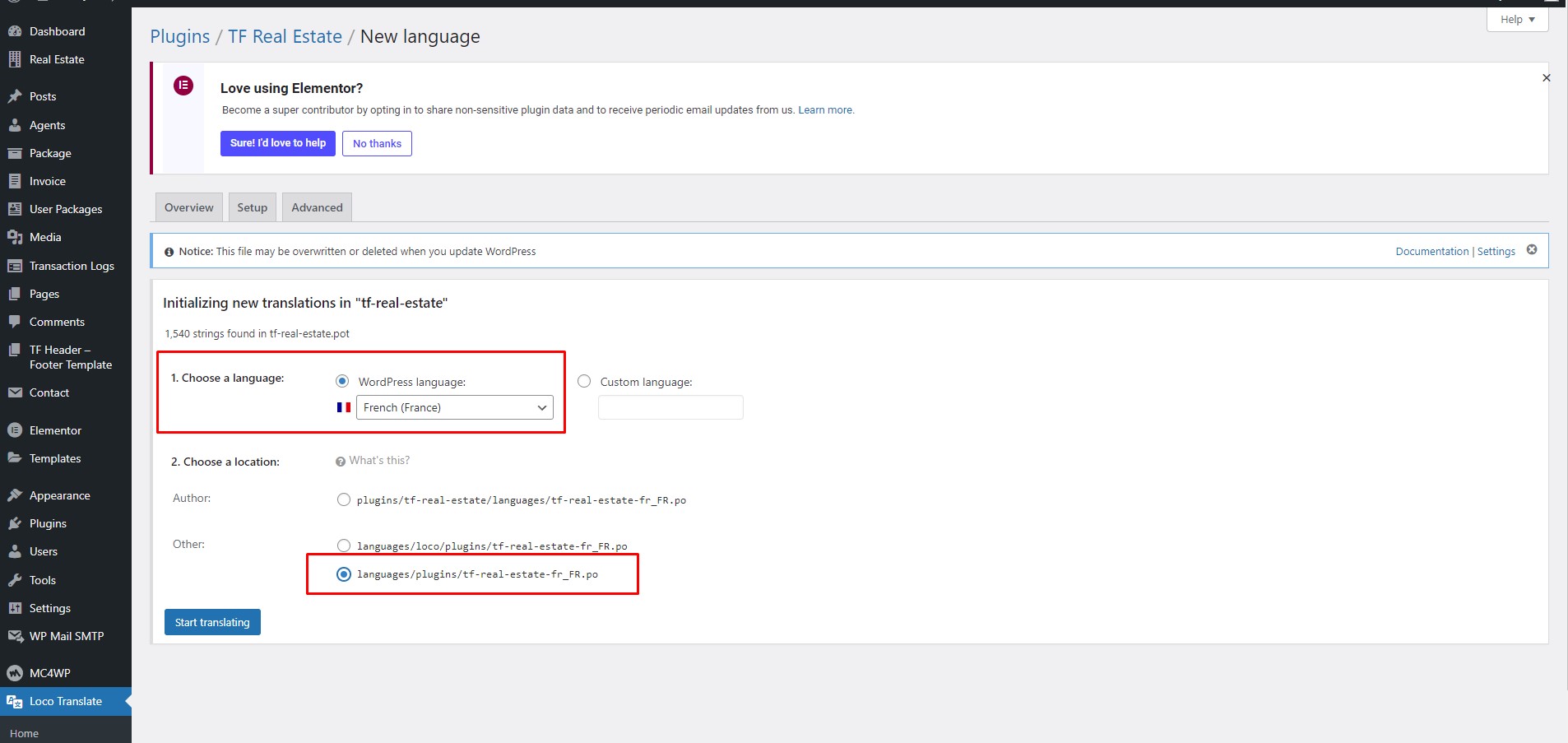Click the plugins/tf-real-estate/languages path label

[x=521, y=499]
